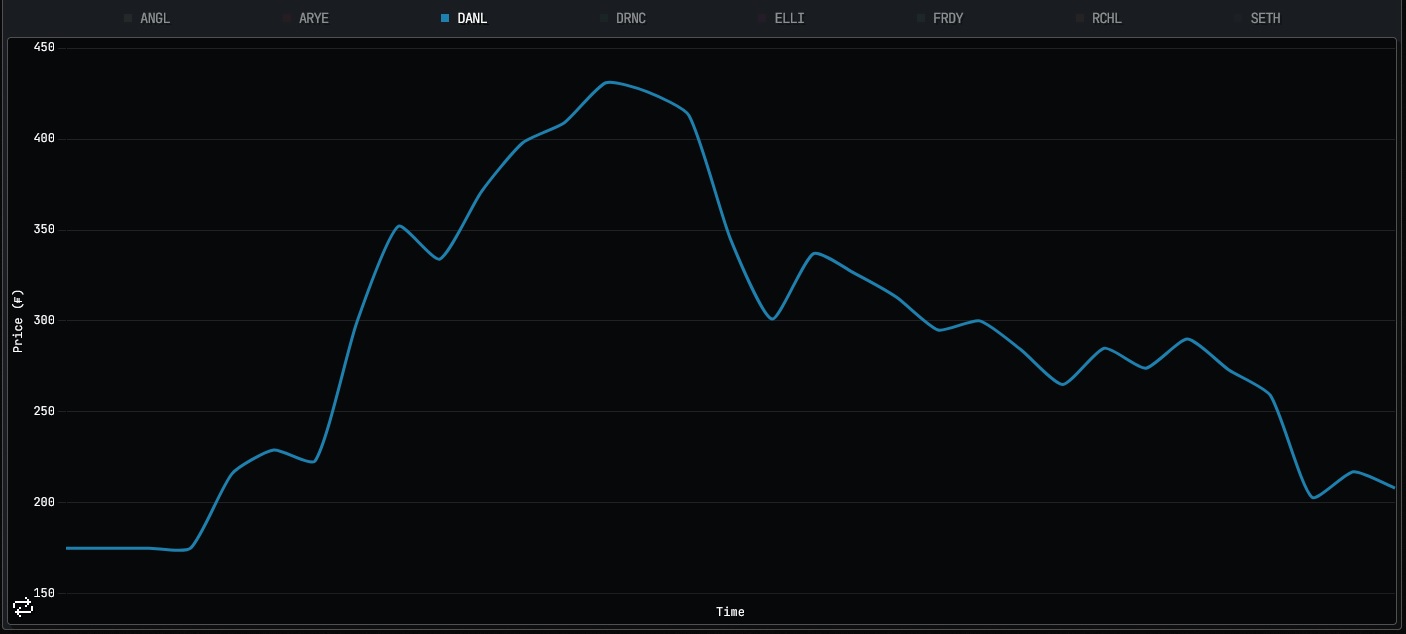Click the ANGL legend color square

pyautogui.click(x=127, y=18)
